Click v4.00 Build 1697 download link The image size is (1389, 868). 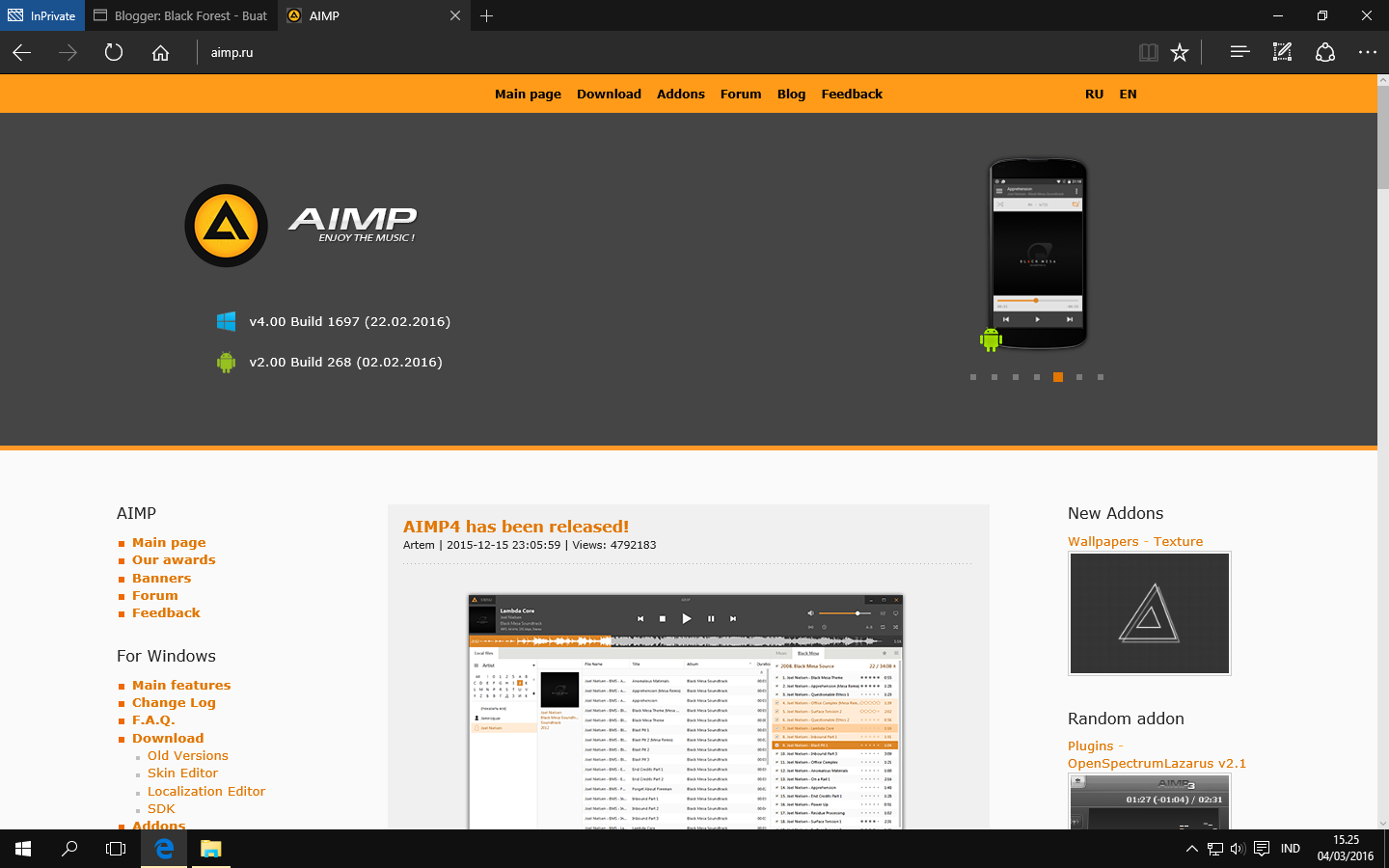click(x=349, y=321)
